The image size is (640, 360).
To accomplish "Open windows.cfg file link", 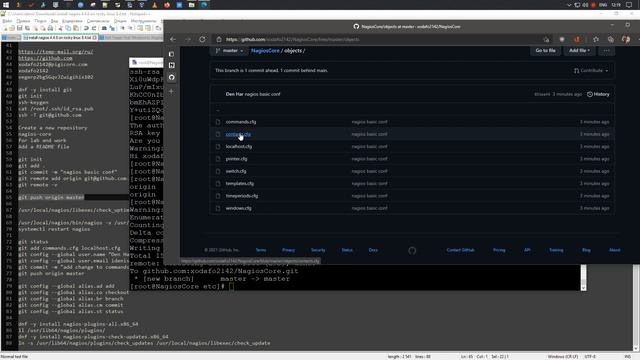I will point(238,208).
